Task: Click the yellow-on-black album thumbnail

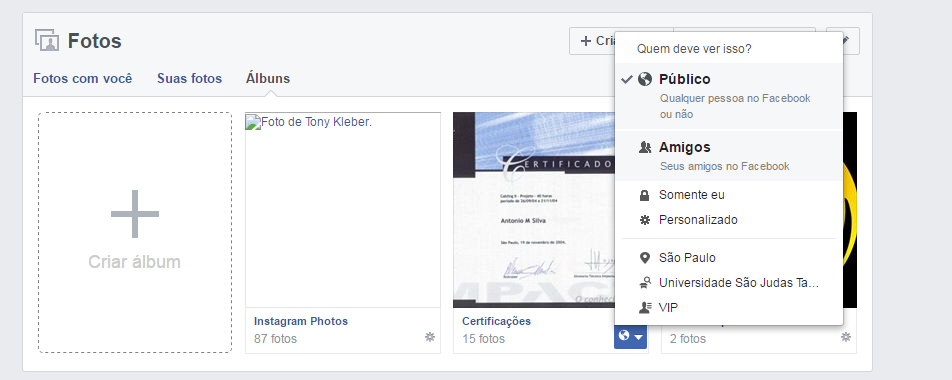Action: pos(850,210)
